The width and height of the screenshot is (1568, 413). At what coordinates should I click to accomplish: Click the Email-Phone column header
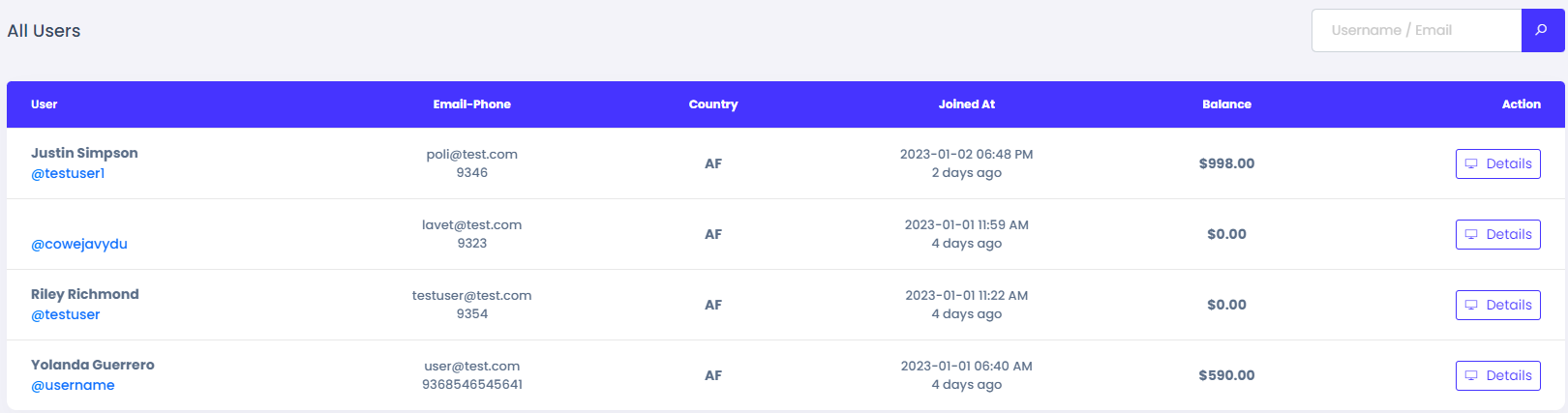click(x=471, y=104)
